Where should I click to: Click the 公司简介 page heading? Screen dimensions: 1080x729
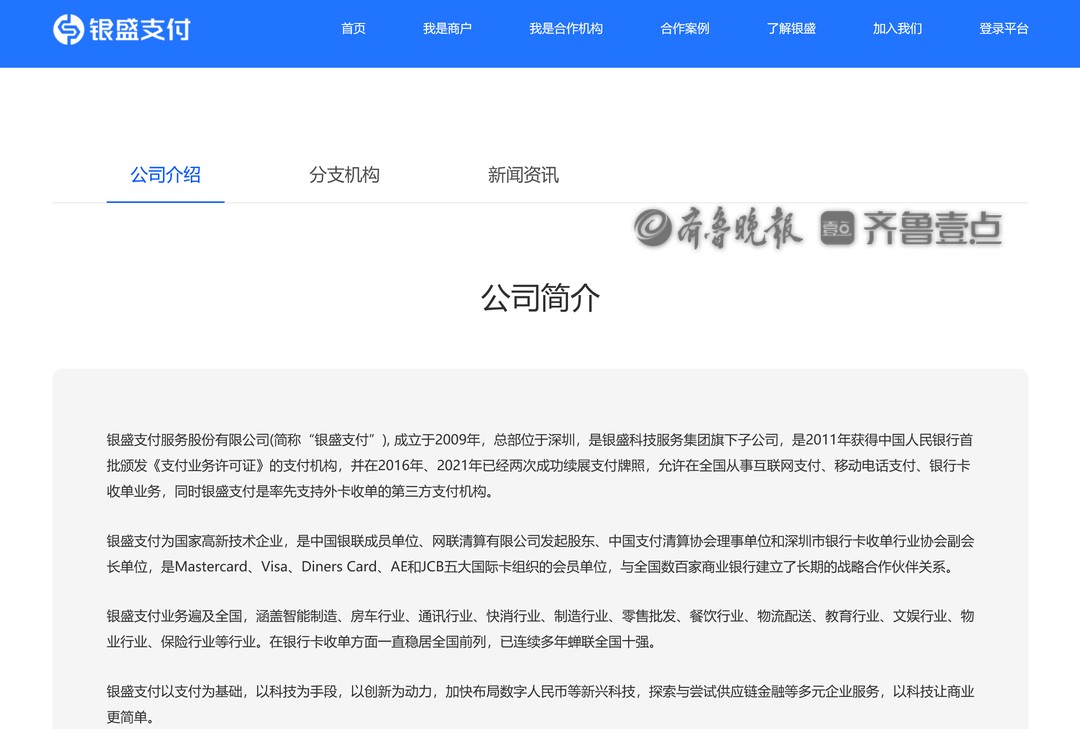pos(540,298)
